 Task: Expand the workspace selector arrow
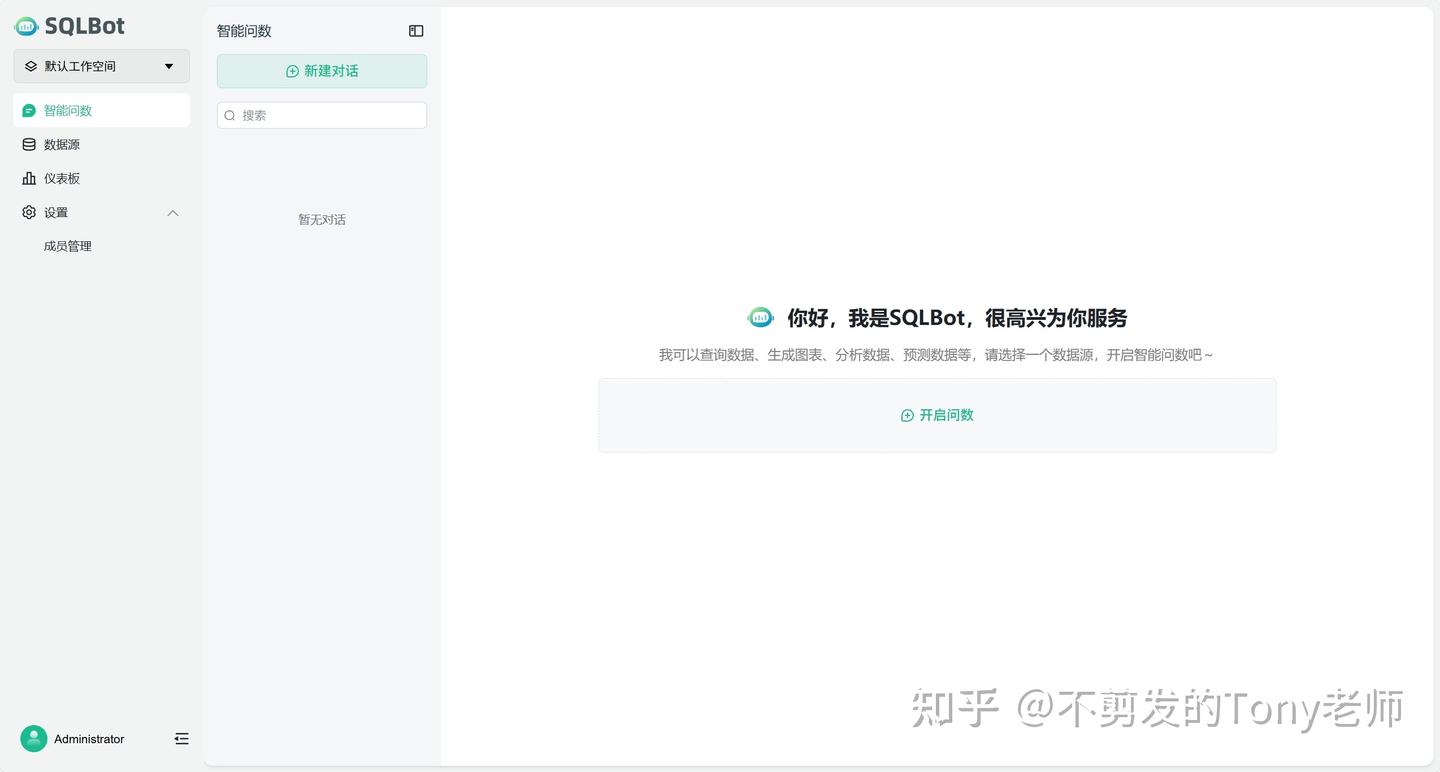(168, 66)
